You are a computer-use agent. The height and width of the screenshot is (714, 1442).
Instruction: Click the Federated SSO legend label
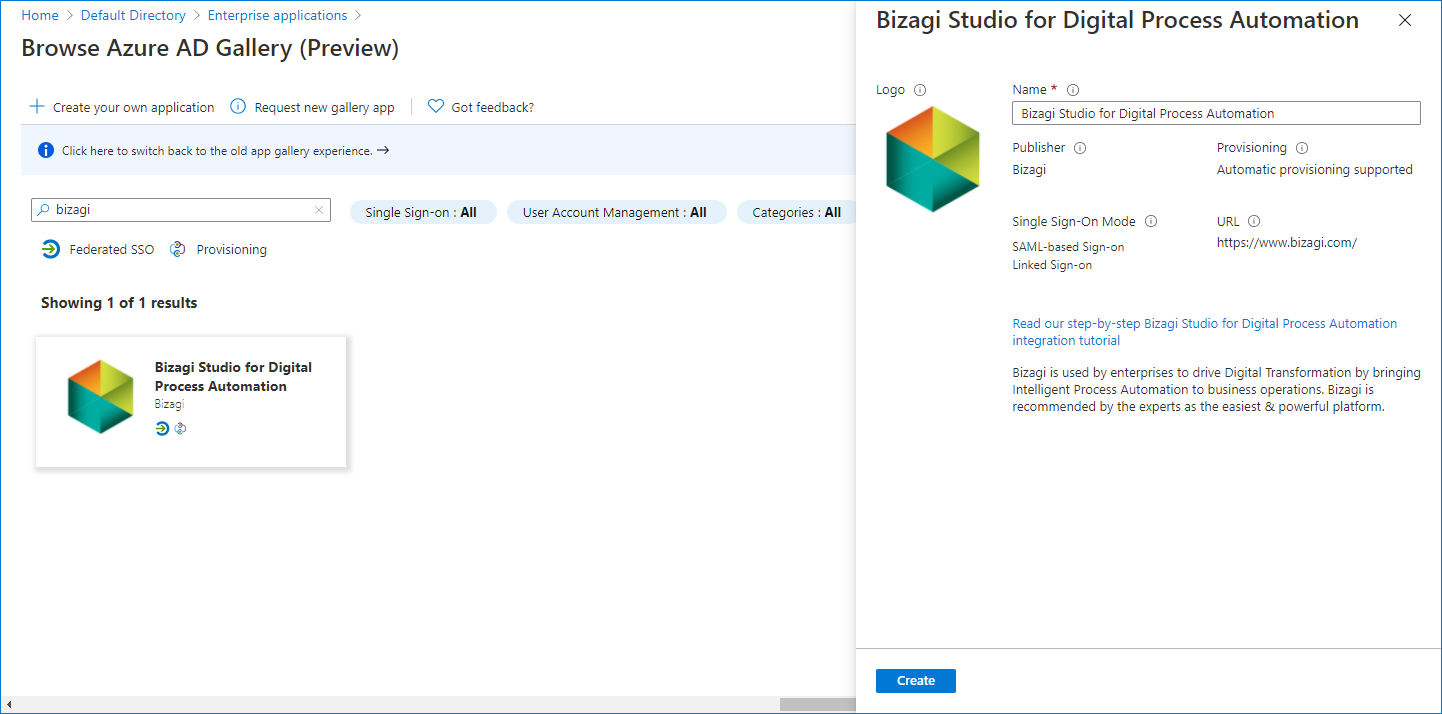(112, 250)
